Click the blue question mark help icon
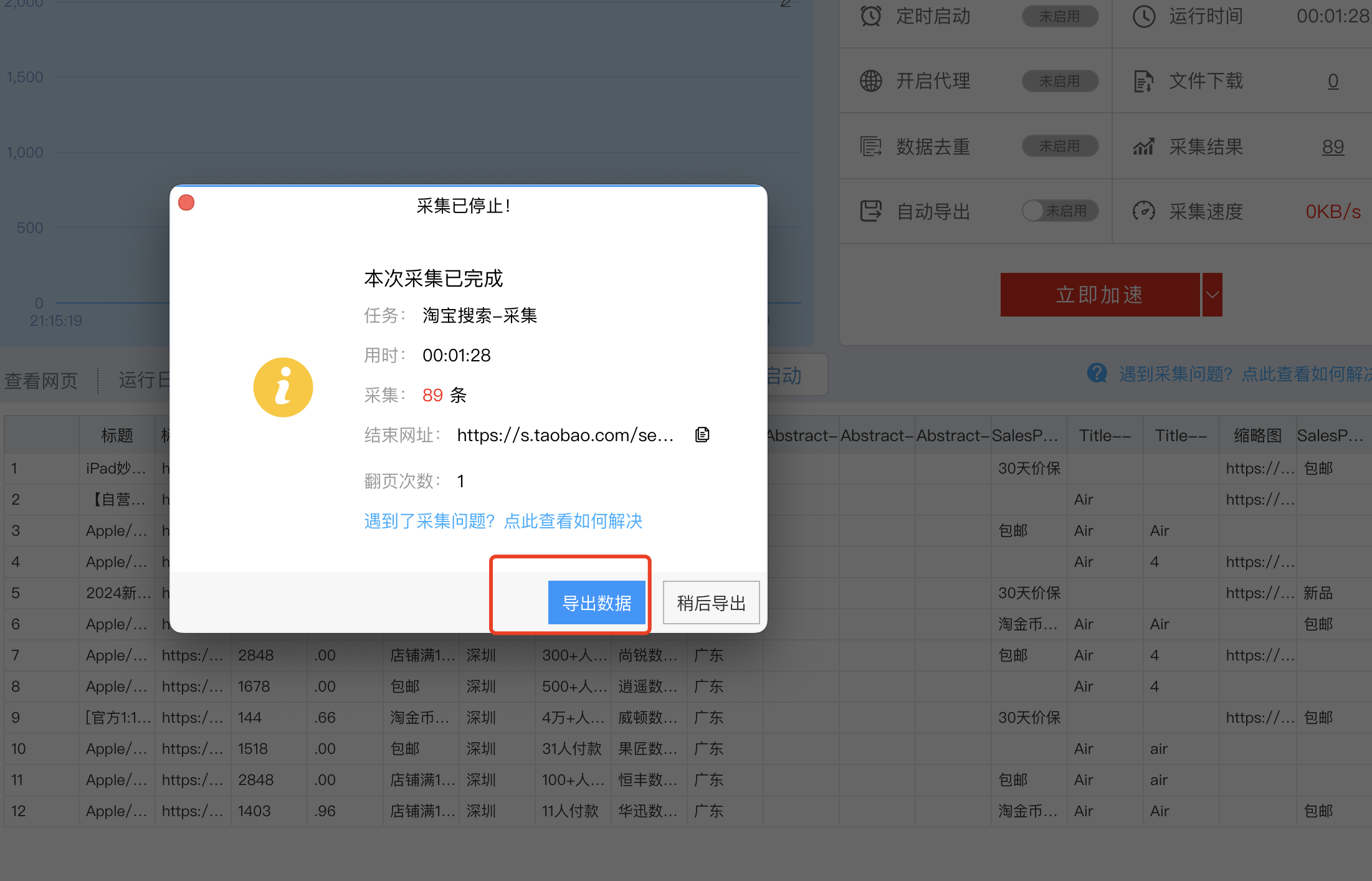The height and width of the screenshot is (881, 1372). [x=1097, y=373]
